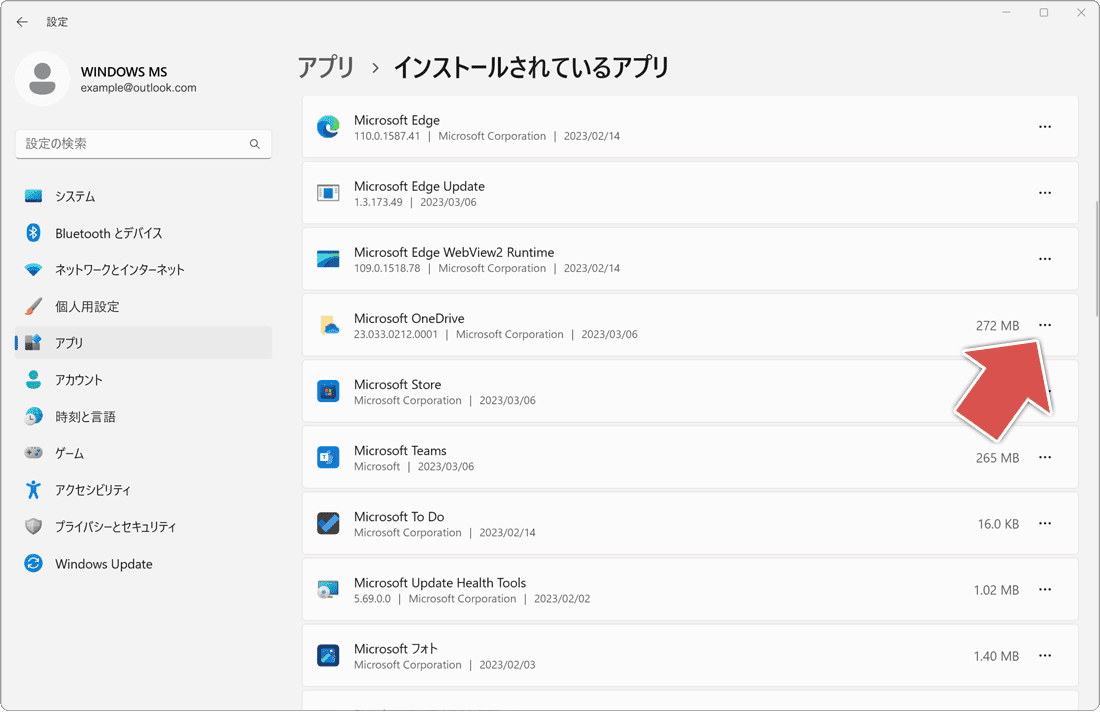The width and height of the screenshot is (1100, 713).
Task: Open options menu for Microsoft OneDrive
Action: pos(1045,325)
